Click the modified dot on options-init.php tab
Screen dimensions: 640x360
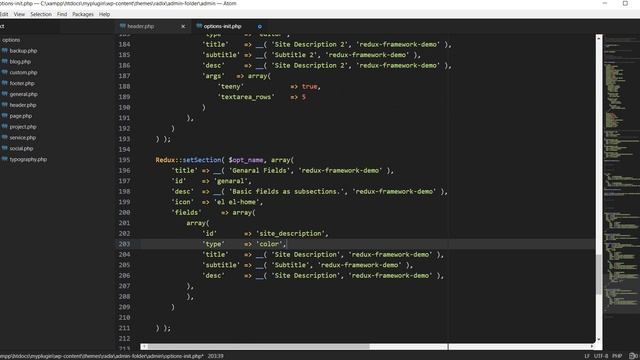point(260,27)
